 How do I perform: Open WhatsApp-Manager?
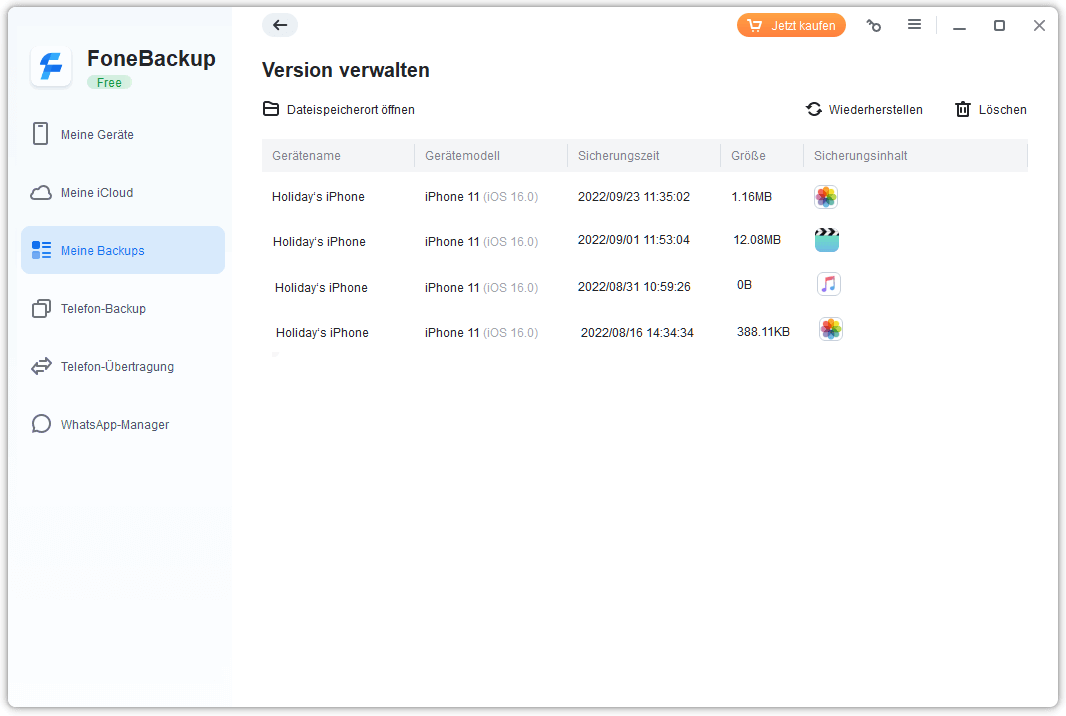coord(122,424)
